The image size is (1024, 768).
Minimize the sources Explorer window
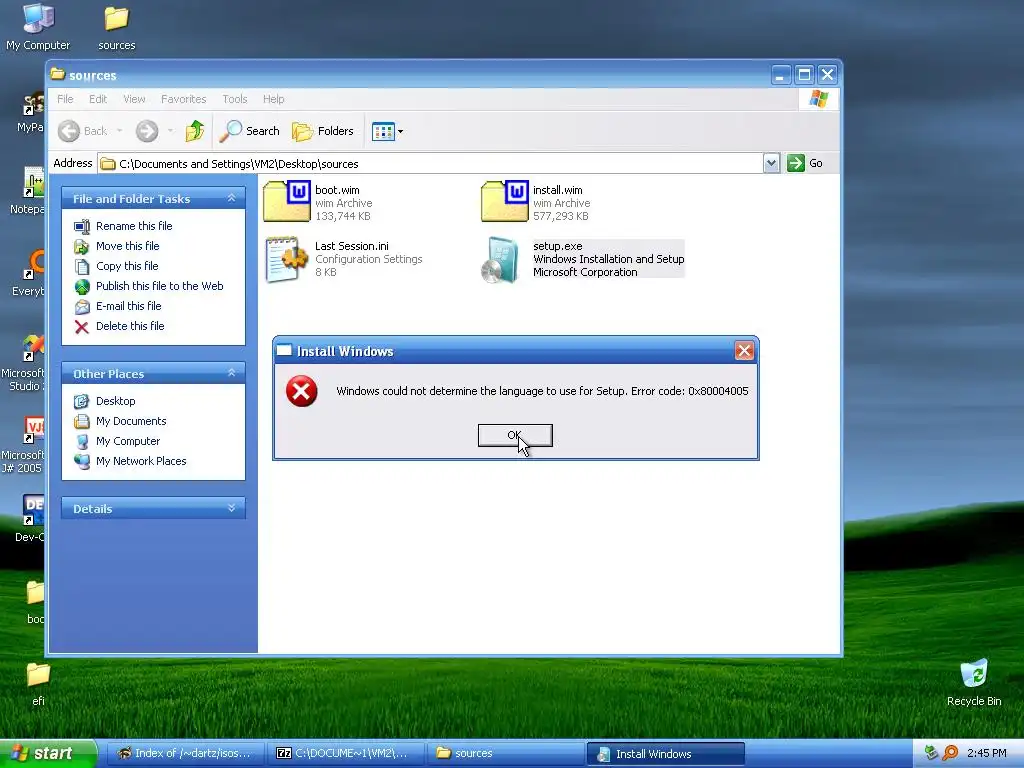[780, 75]
